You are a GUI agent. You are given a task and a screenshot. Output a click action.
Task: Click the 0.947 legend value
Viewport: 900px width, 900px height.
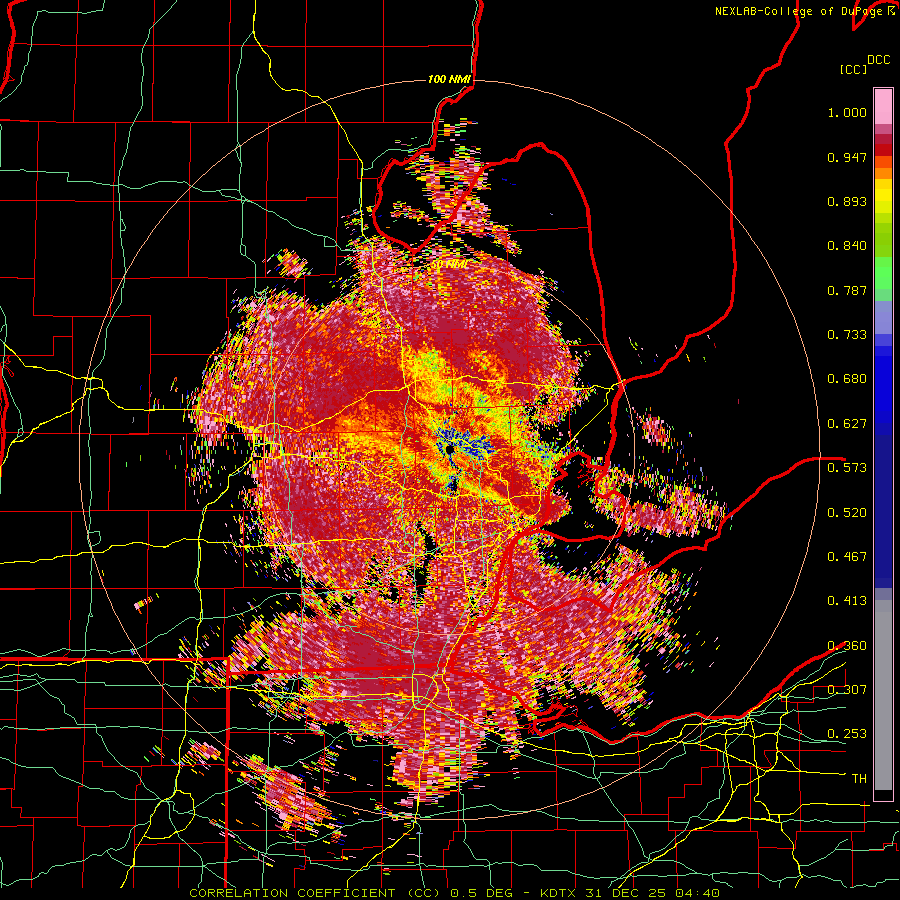847,157
